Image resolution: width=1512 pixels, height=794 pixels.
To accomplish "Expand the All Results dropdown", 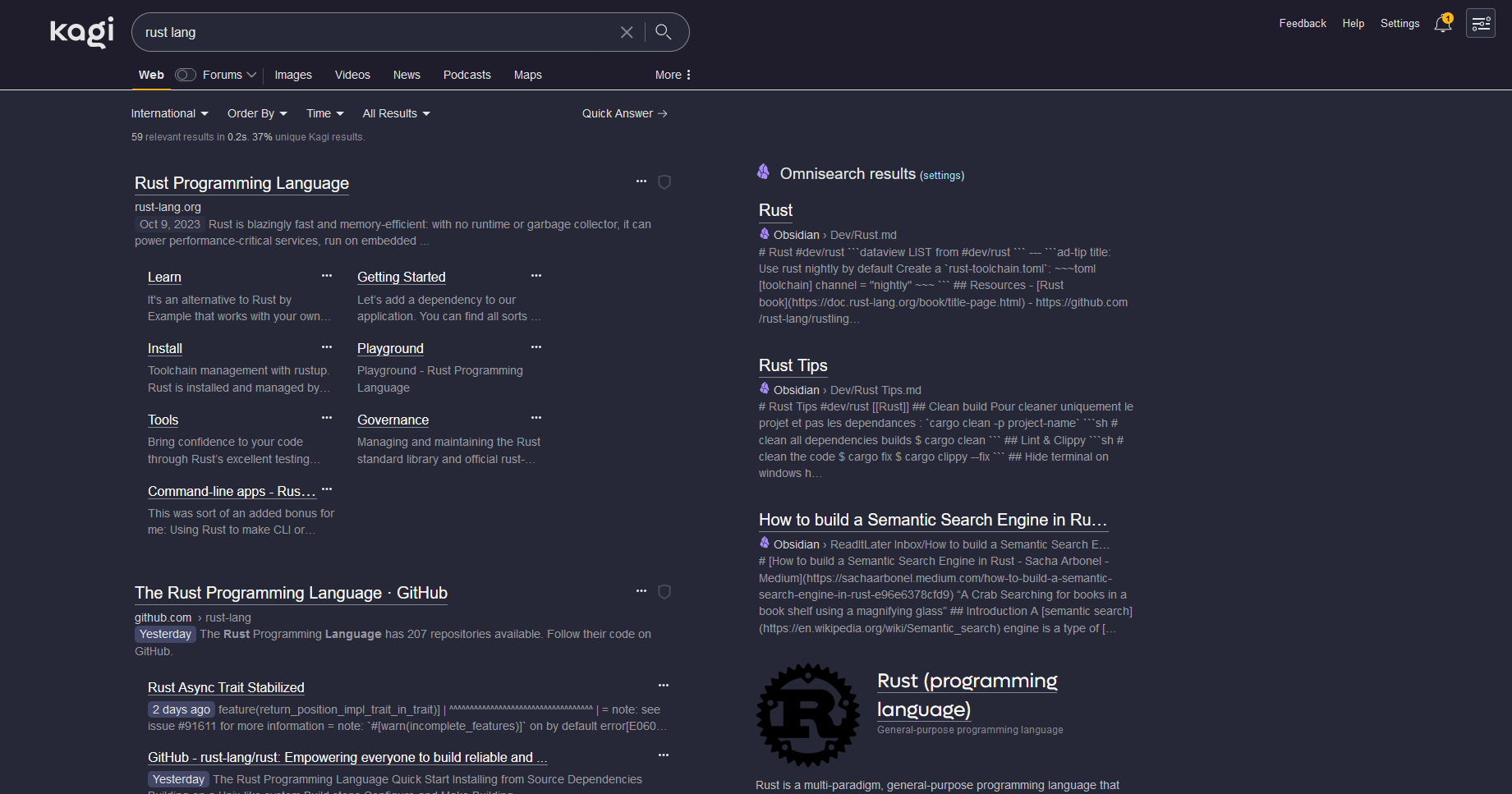I will click(396, 113).
